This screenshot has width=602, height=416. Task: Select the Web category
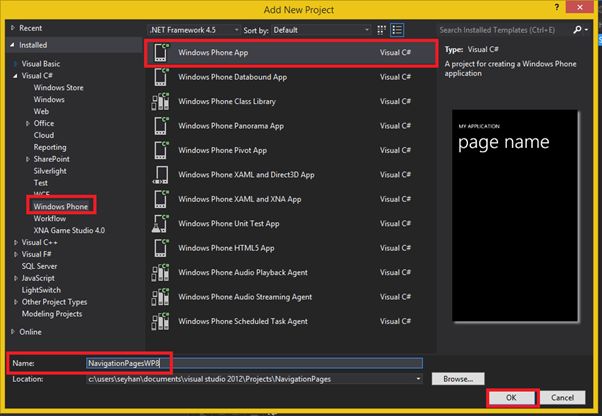coord(41,111)
